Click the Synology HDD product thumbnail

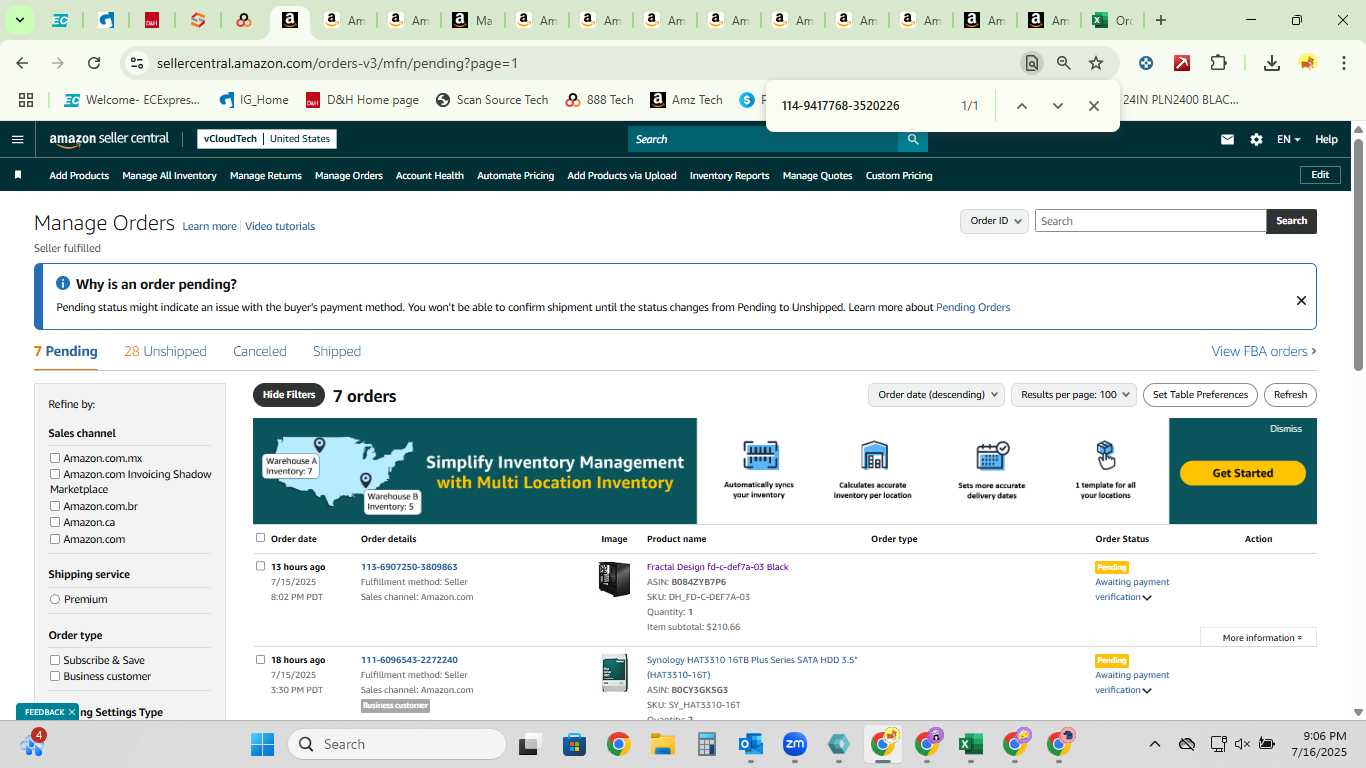[614, 673]
